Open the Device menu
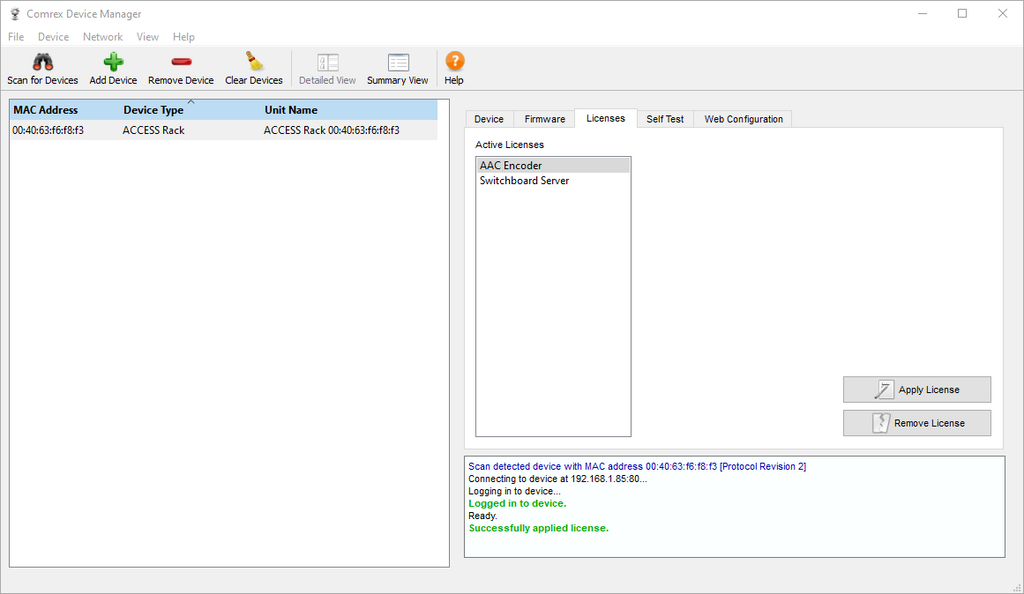Viewport: 1024px width, 594px height. pos(53,37)
